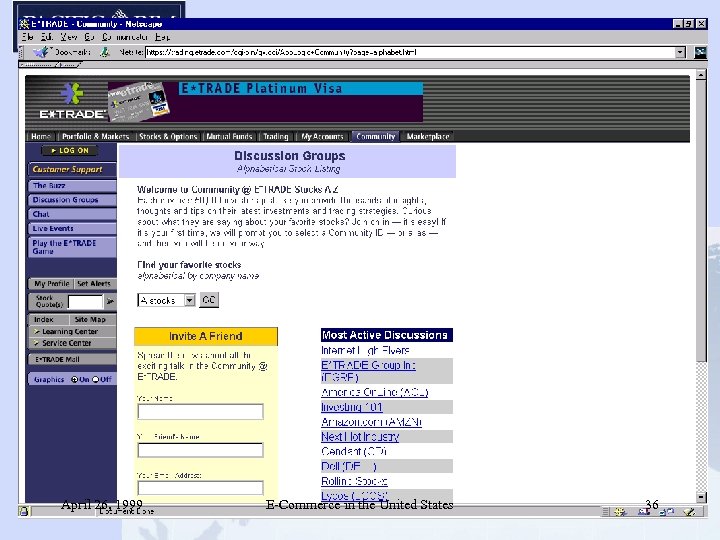This screenshot has height=540, width=720.
Task: Open the E*TRADE Platinum Visa banner ad
Action: tap(265, 102)
